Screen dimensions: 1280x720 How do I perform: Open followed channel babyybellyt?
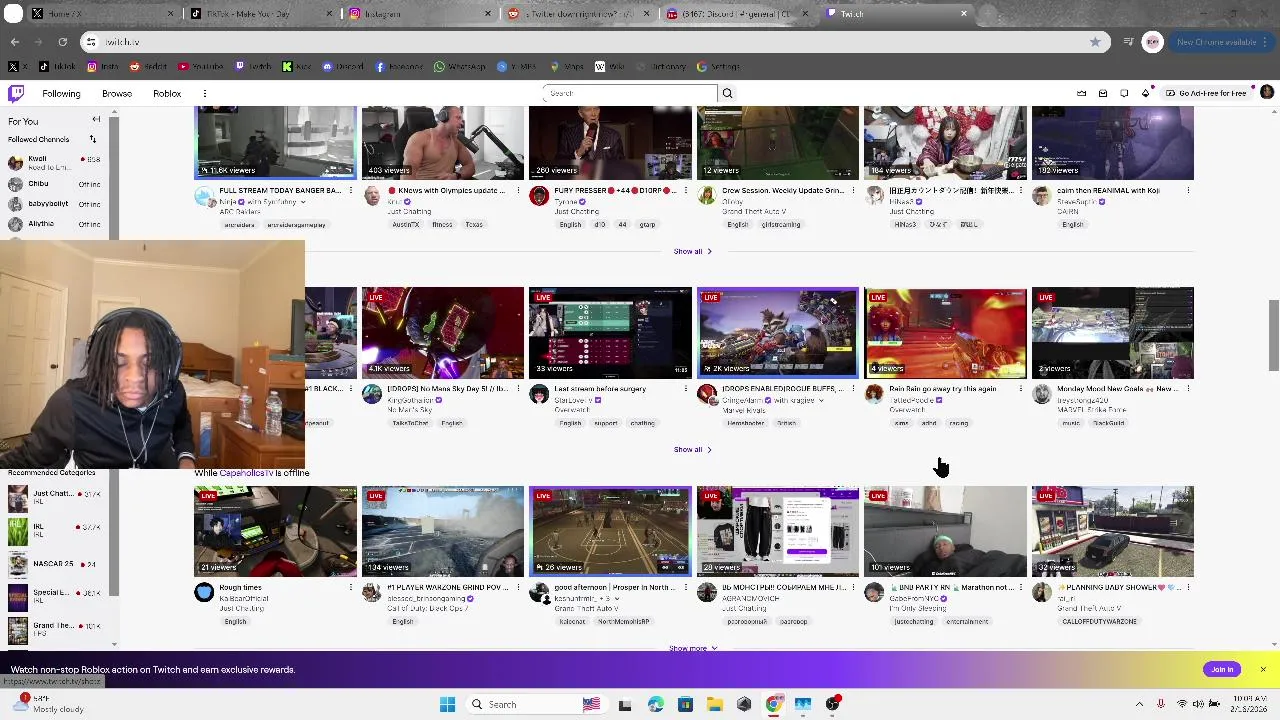coord(55,204)
